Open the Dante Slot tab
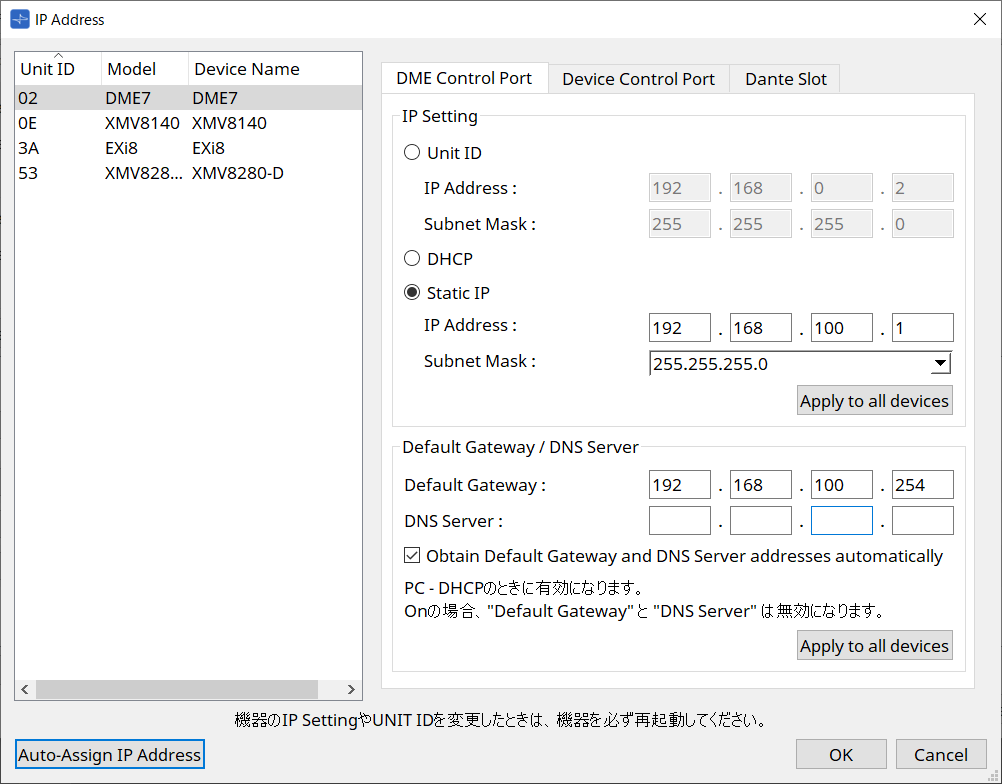 [x=784, y=78]
